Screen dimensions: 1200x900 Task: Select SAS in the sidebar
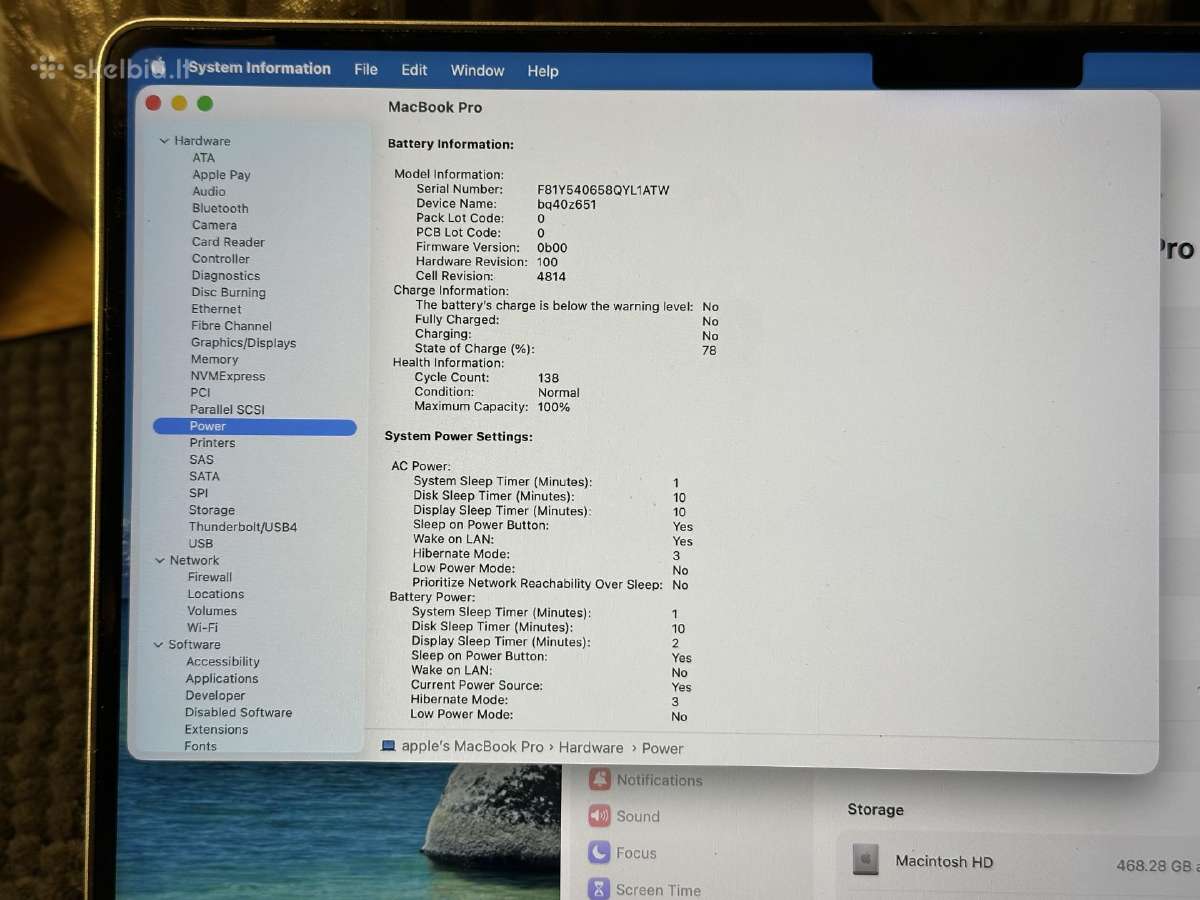point(201,460)
